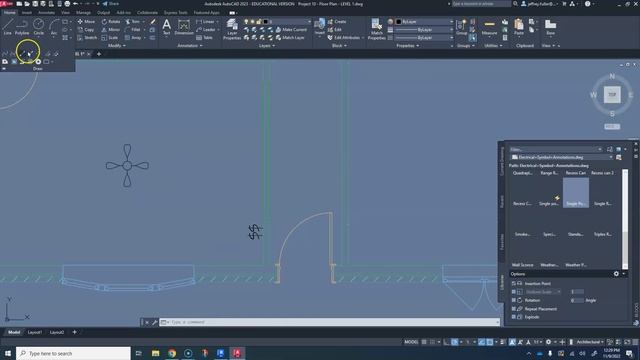Click the taskbar search box
Viewport: 640px width, 360px height.
click(73, 353)
